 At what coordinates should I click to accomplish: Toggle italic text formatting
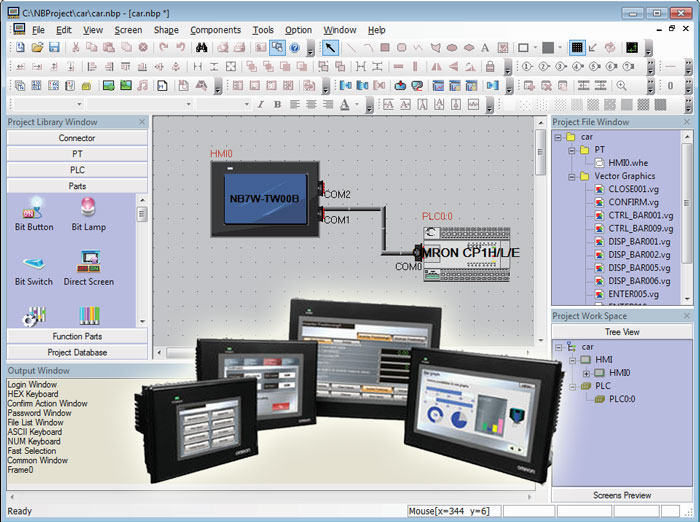(x=260, y=104)
